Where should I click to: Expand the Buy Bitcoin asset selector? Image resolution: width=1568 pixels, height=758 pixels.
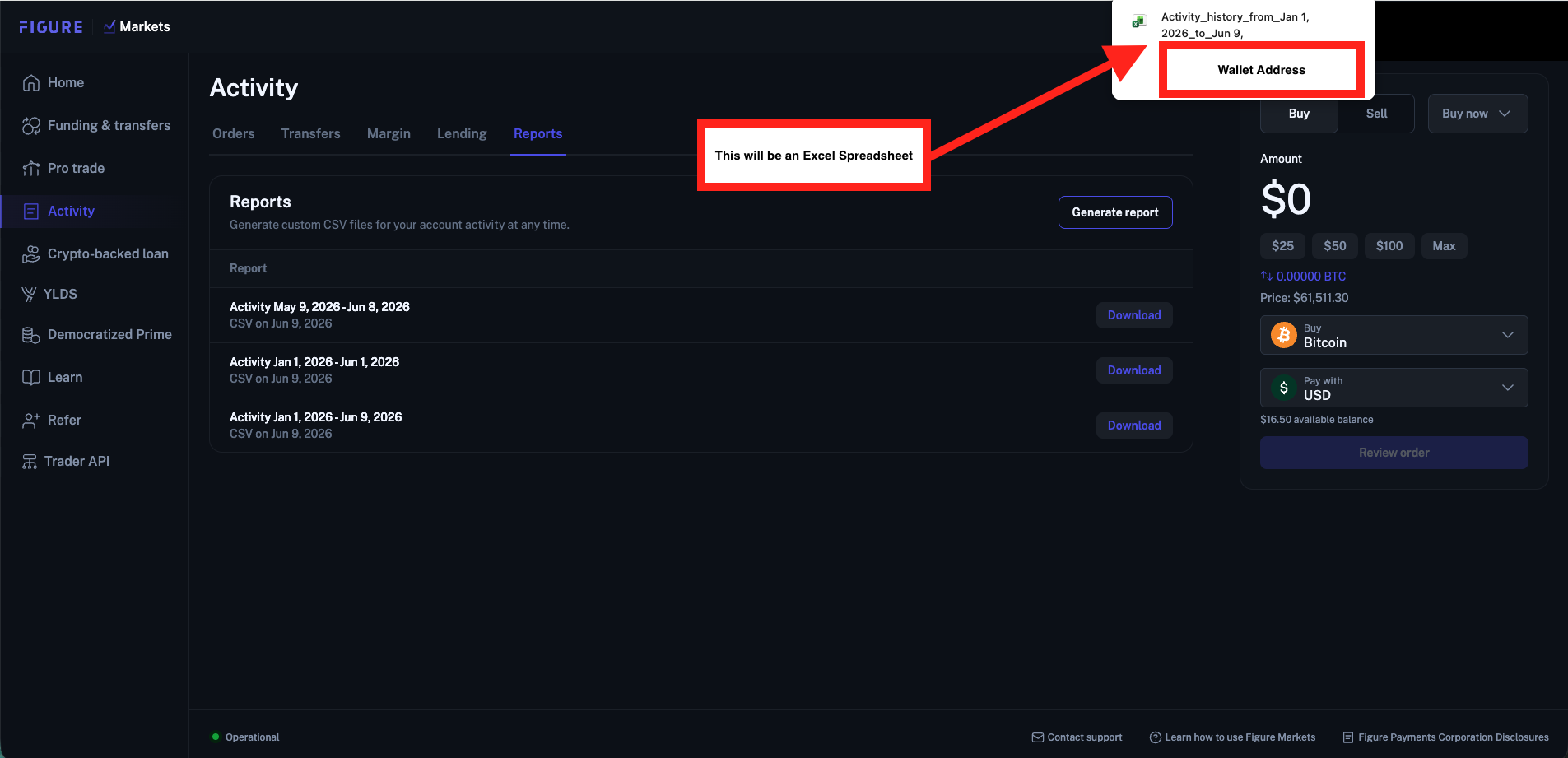pos(1394,335)
